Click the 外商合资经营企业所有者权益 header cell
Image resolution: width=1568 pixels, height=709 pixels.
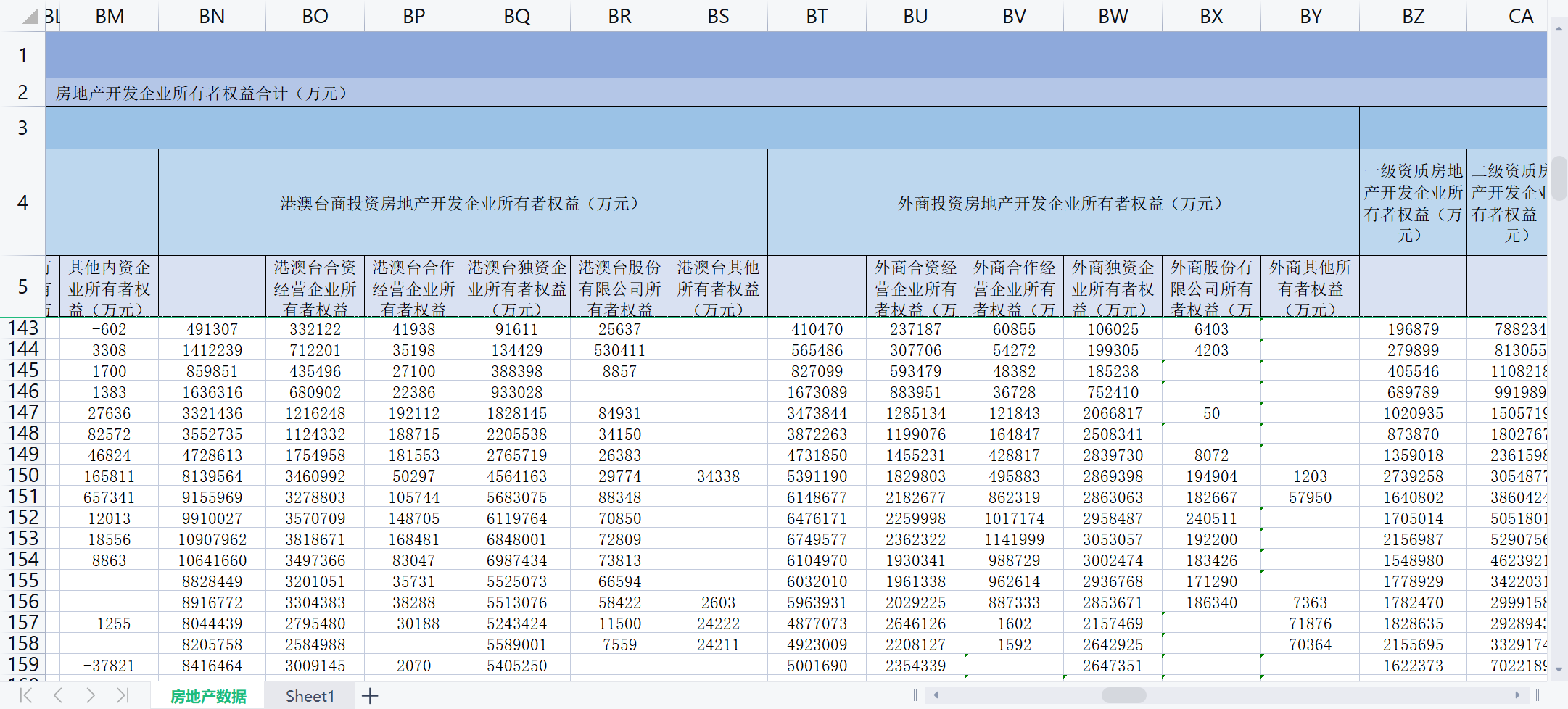coord(916,286)
